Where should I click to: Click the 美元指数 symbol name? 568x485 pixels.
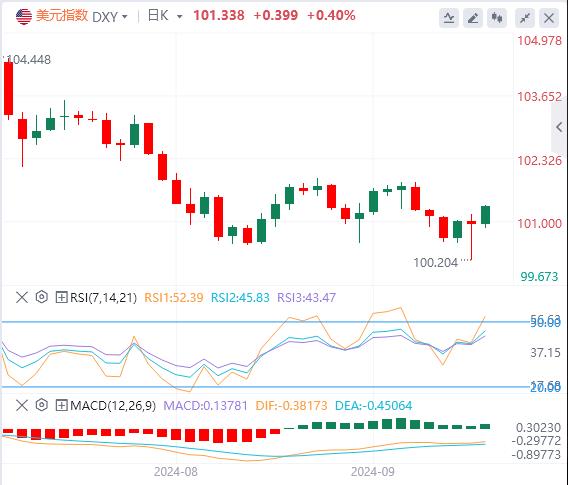tap(62, 16)
